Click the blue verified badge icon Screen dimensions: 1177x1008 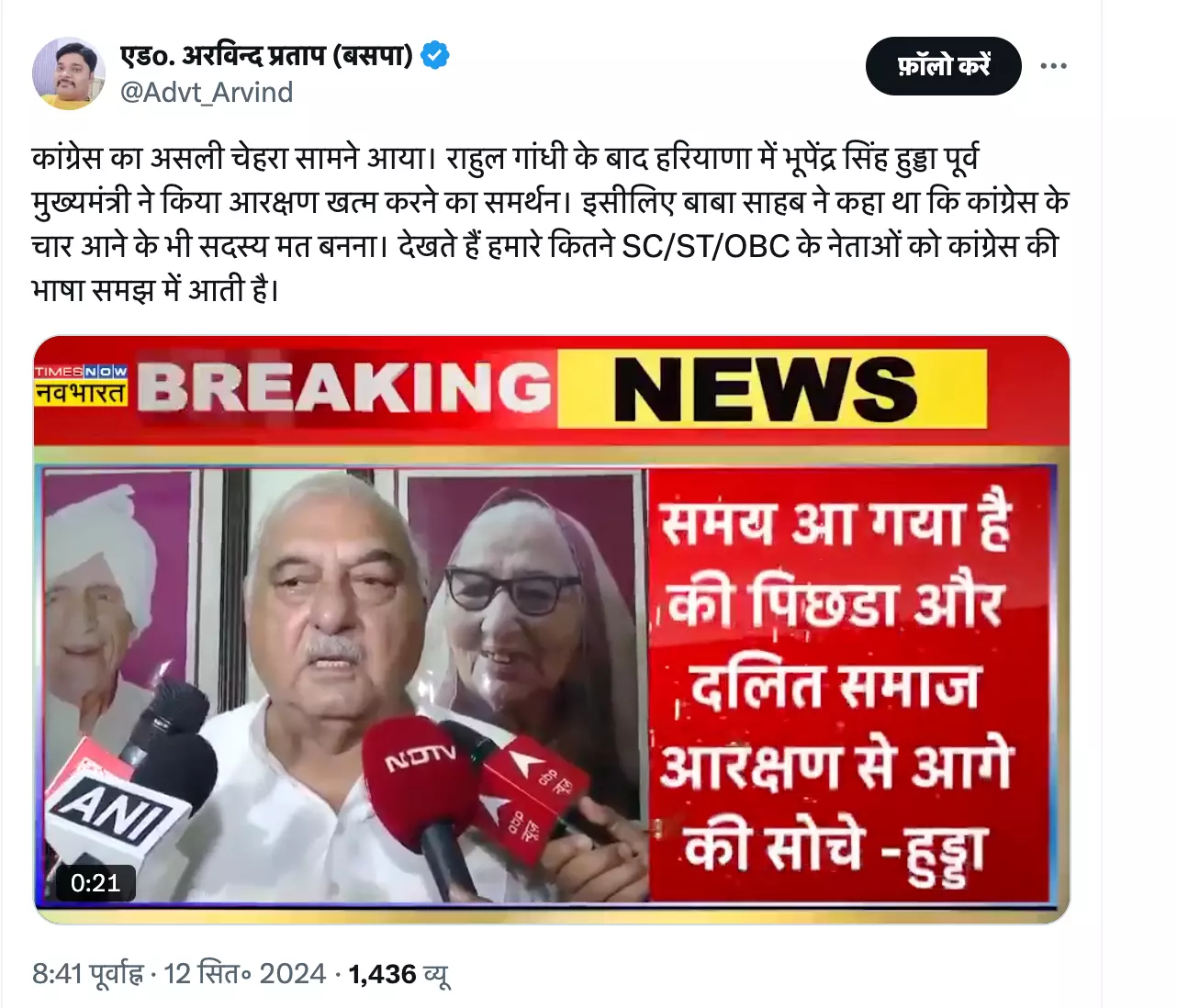click(435, 55)
